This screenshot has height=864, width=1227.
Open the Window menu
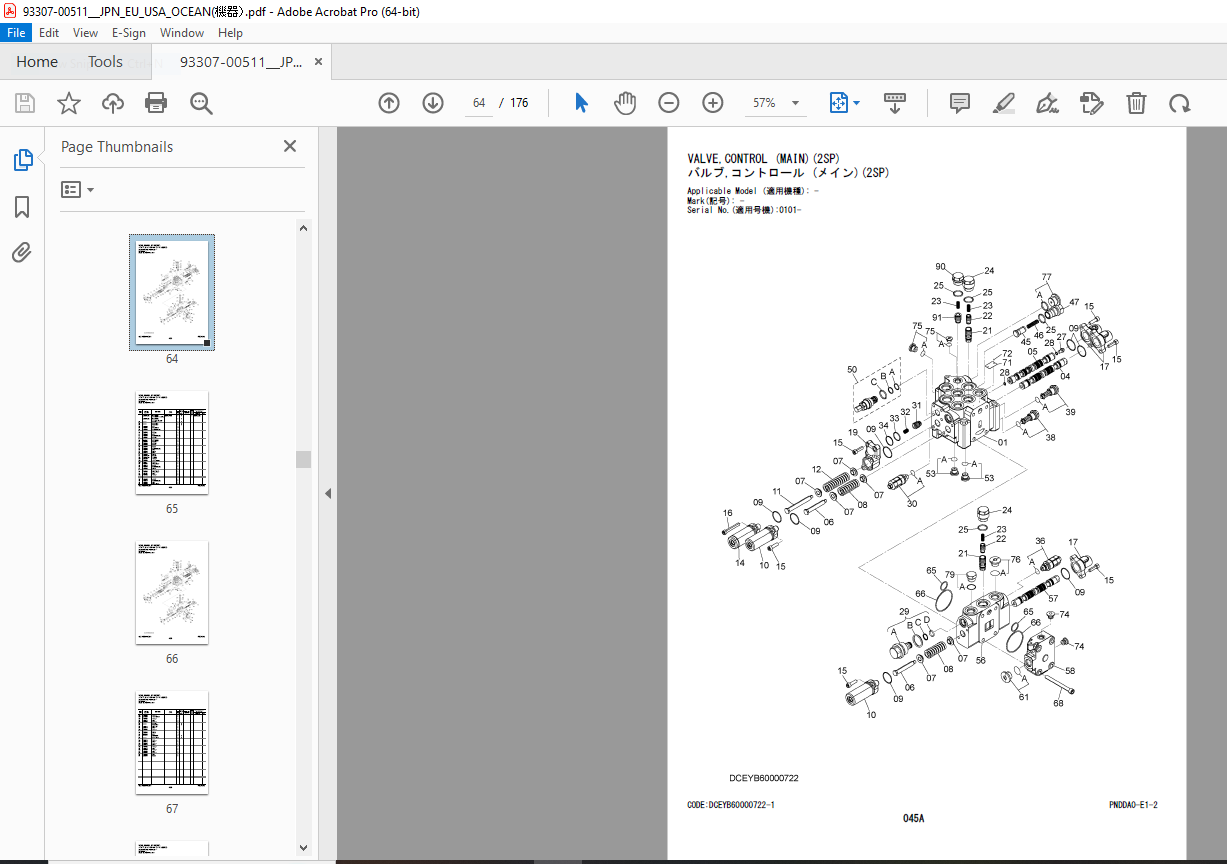pyautogui.click(x=182, y=33)
